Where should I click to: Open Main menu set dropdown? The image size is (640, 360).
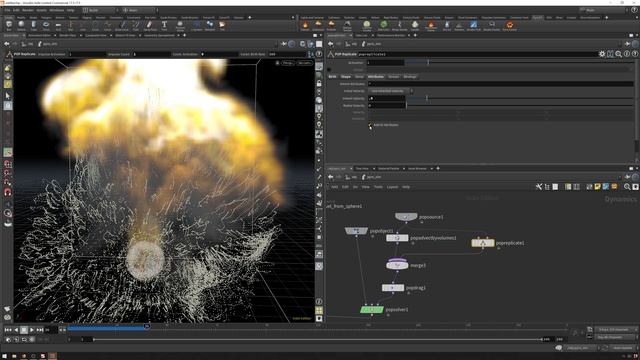140,10
